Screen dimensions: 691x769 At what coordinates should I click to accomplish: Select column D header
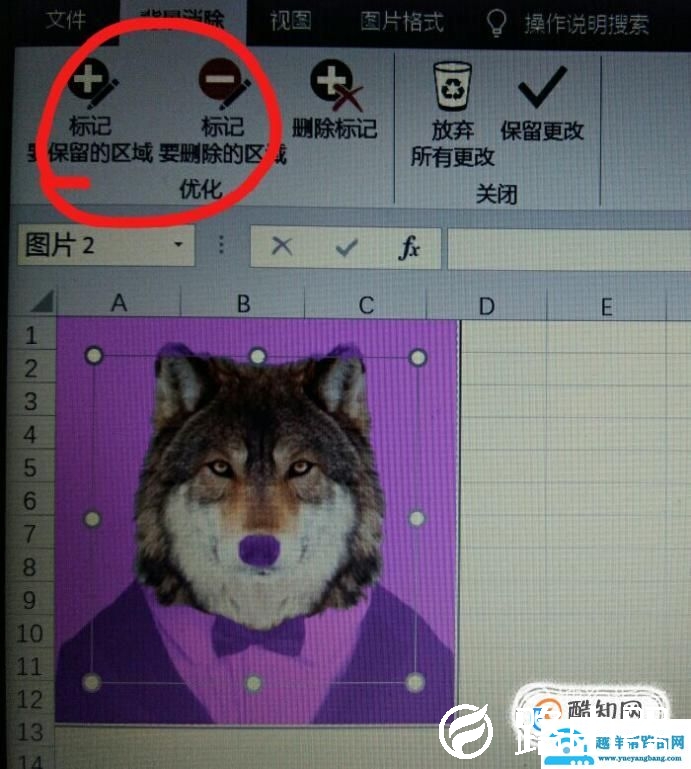(486, 307)
